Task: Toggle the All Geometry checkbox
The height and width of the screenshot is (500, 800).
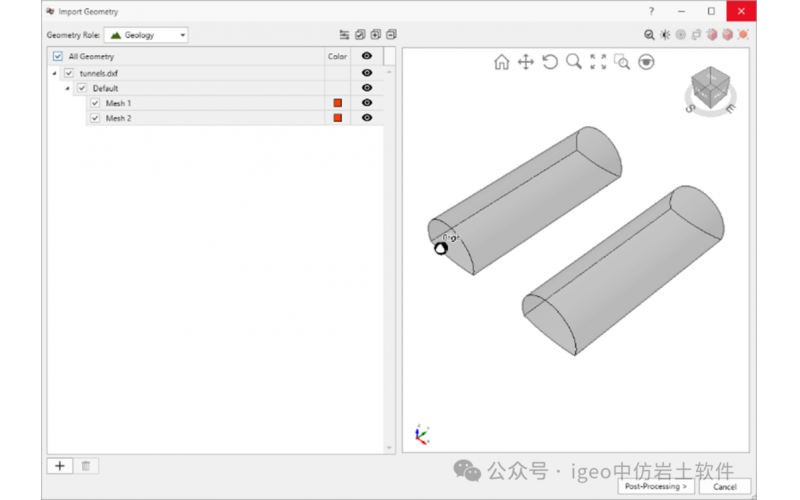Action: coord(57,57)
